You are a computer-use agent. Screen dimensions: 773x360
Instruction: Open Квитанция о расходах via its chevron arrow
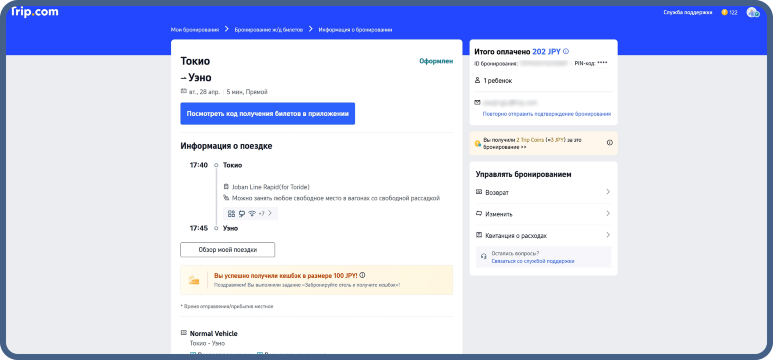pos(608,235)
